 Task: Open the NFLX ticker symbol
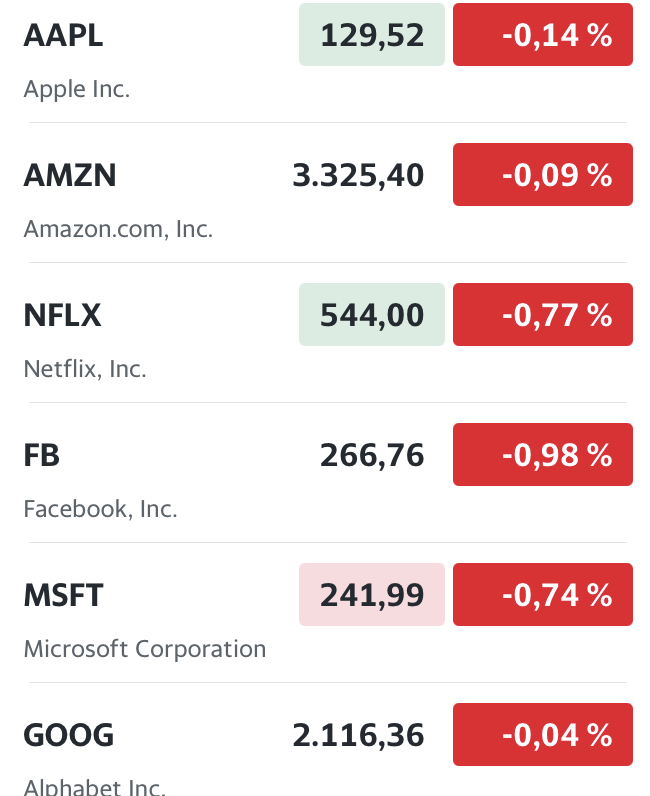pyautogui.click(x=63, y=316)
